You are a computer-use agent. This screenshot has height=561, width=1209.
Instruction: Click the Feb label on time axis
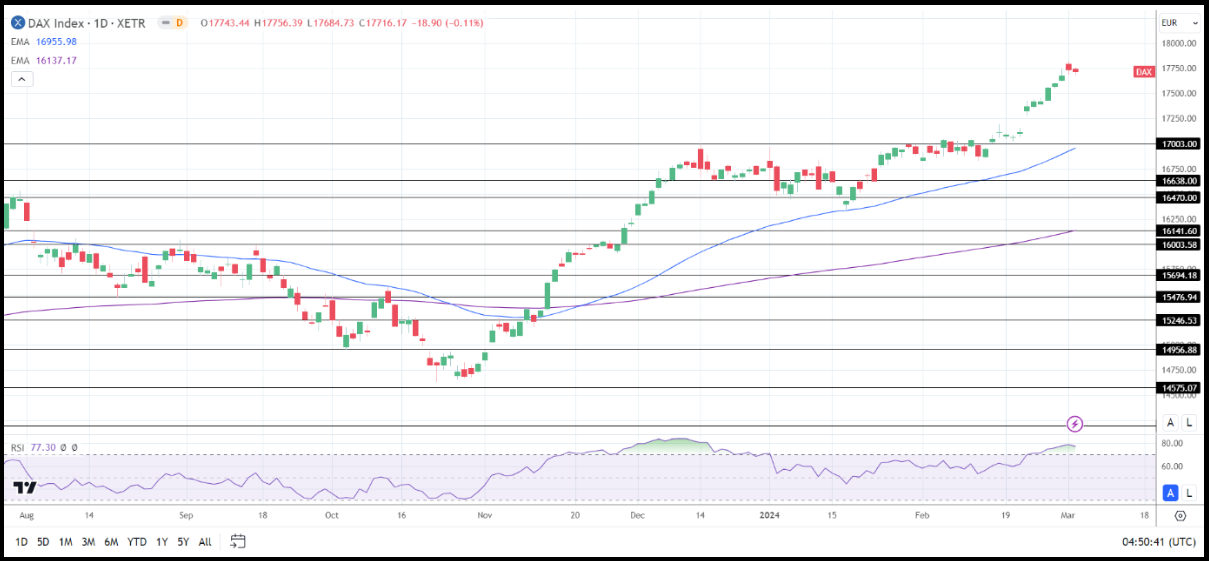(x=922, y=516)
